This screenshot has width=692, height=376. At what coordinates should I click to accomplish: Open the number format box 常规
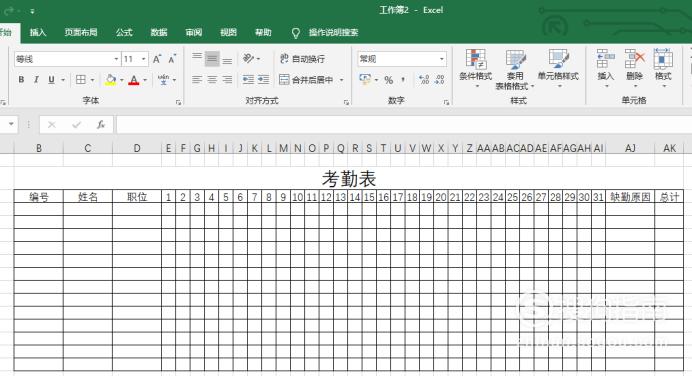(402, 59)
